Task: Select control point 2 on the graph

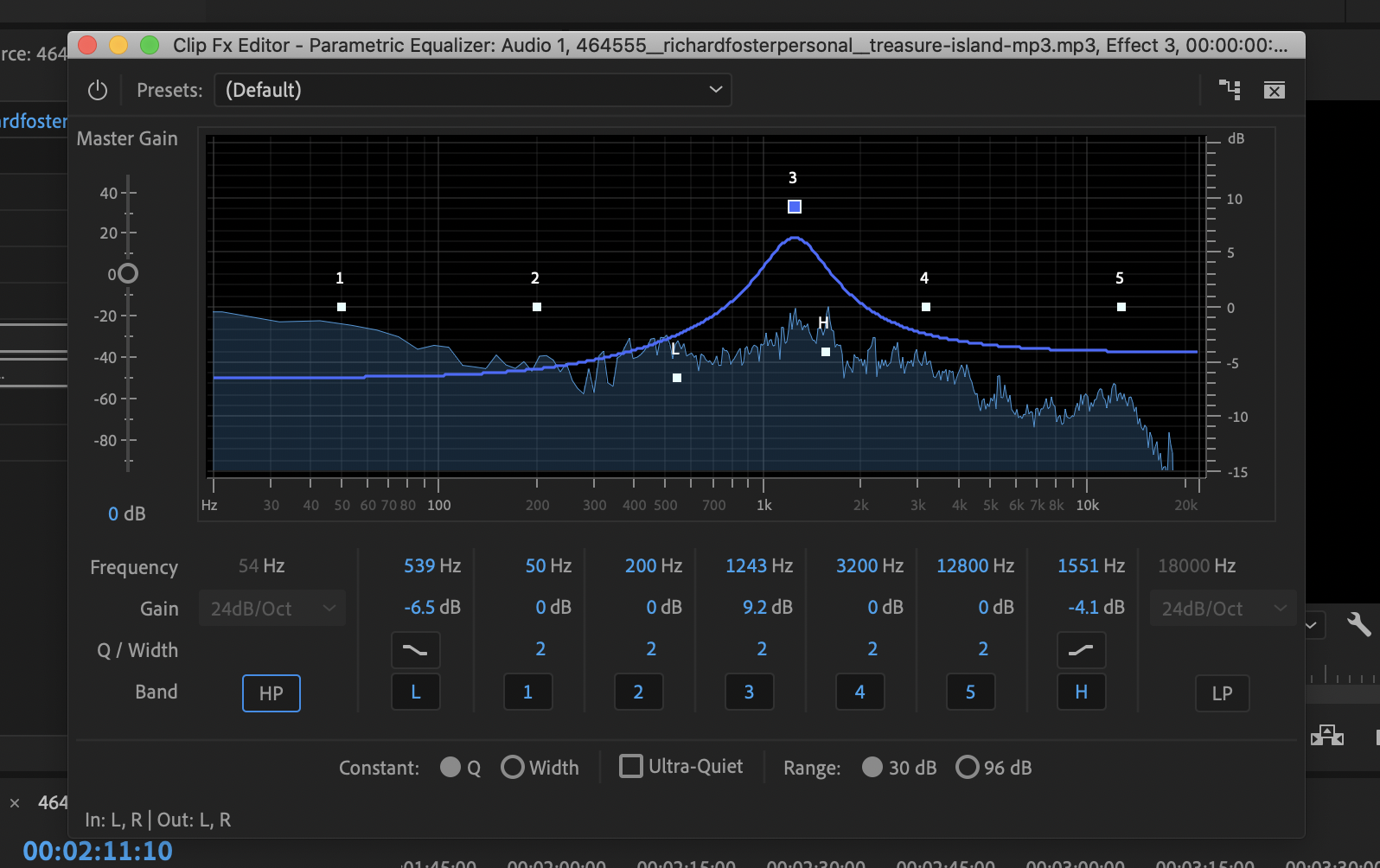Action: pyautogui.click(x=537, y=307)
